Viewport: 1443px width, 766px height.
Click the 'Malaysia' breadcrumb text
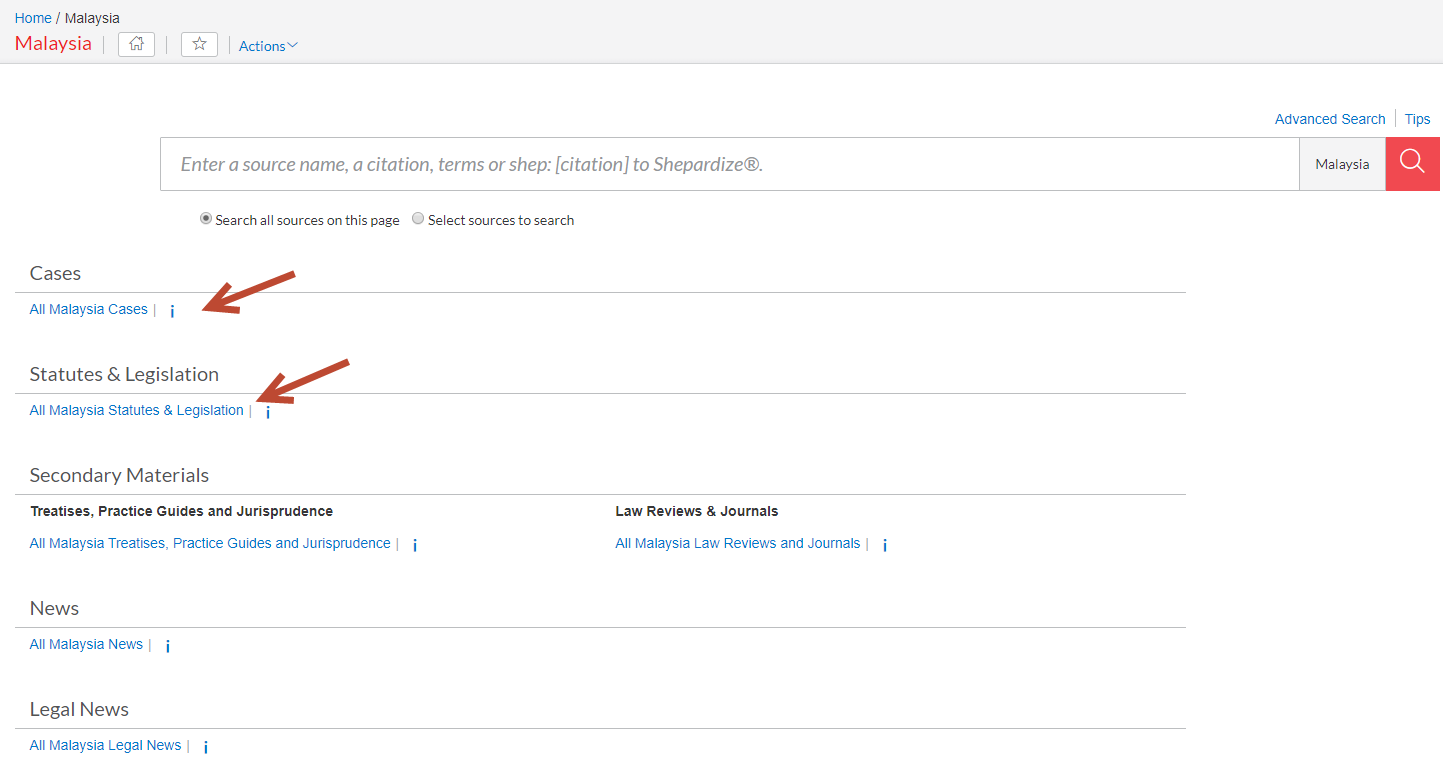point(92,18)
